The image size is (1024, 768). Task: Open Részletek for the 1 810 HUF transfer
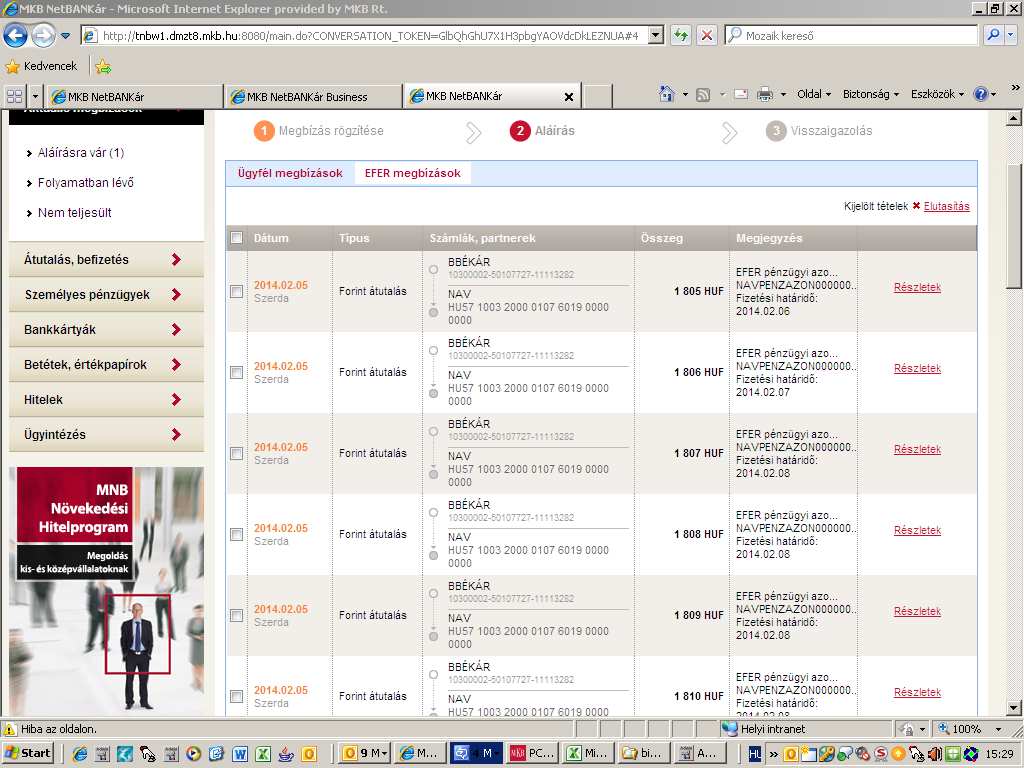click(917, 692)
